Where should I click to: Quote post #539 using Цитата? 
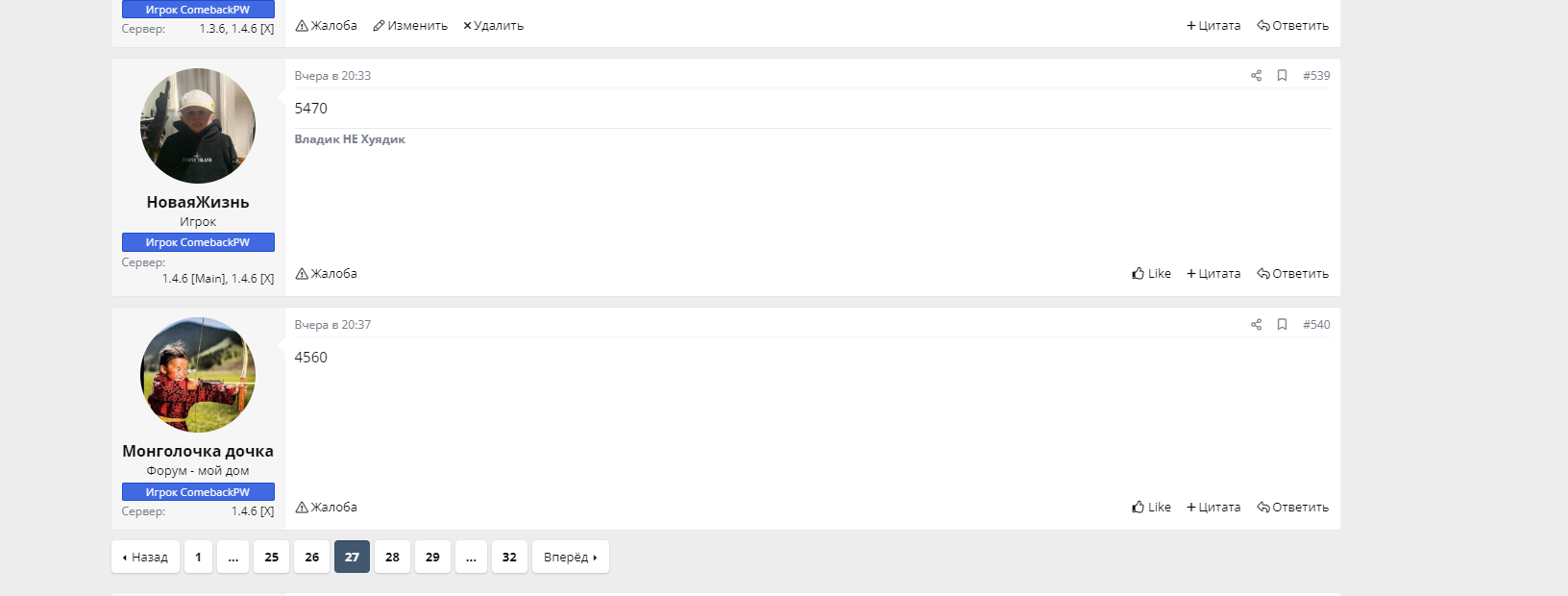pyautogui.click(x=1213, y=274)
